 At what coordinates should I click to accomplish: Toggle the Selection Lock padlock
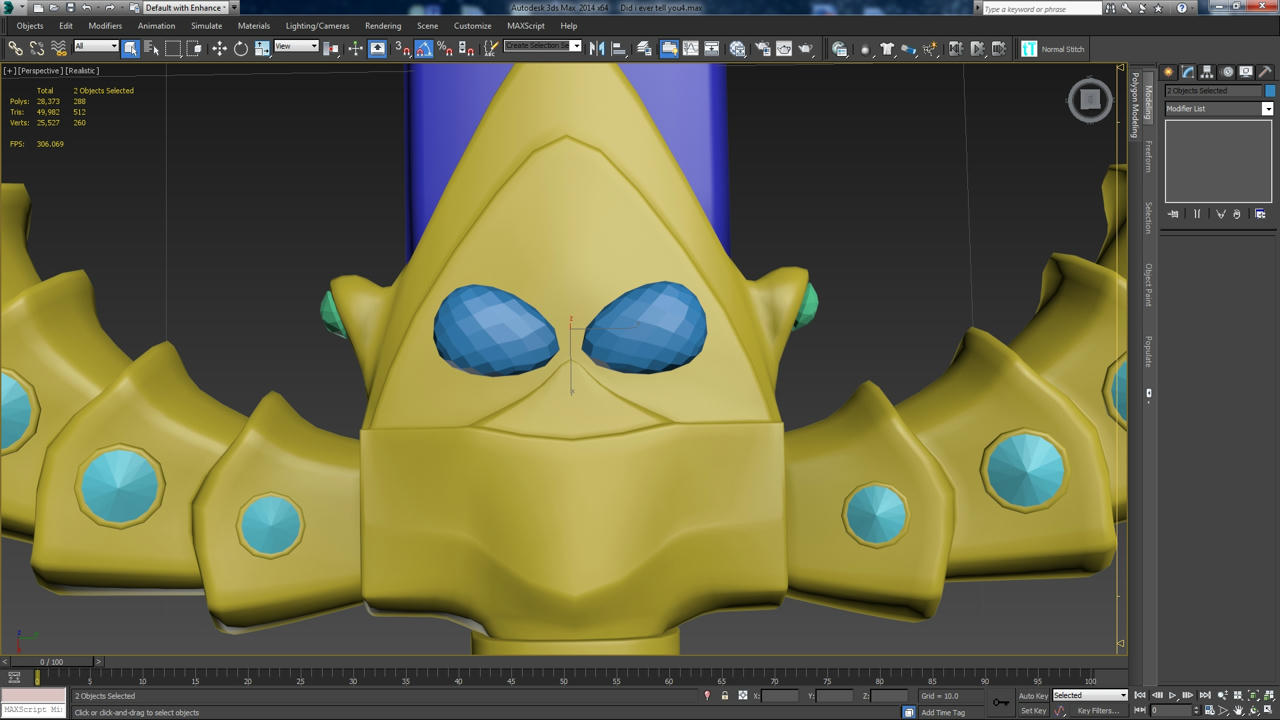(x=725, y=696)
